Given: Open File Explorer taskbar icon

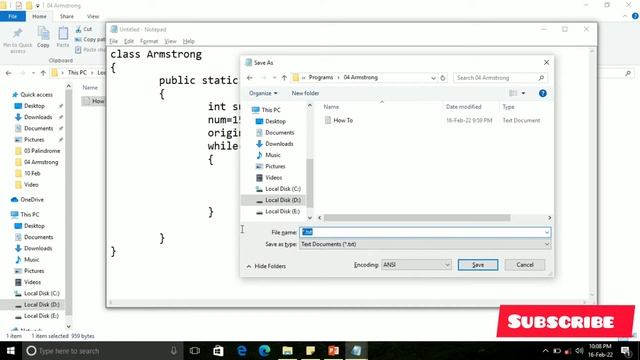Looking at the screenshot, I should [287, 351].
